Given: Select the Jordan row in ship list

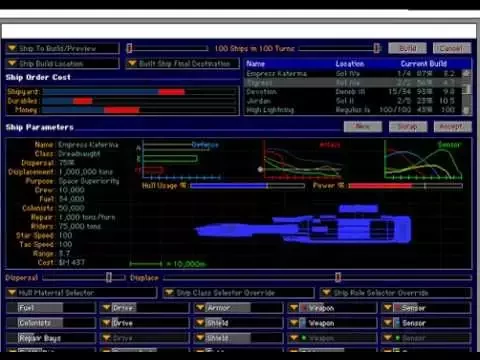Looking at the screenshot, I should tap(354, 101).
